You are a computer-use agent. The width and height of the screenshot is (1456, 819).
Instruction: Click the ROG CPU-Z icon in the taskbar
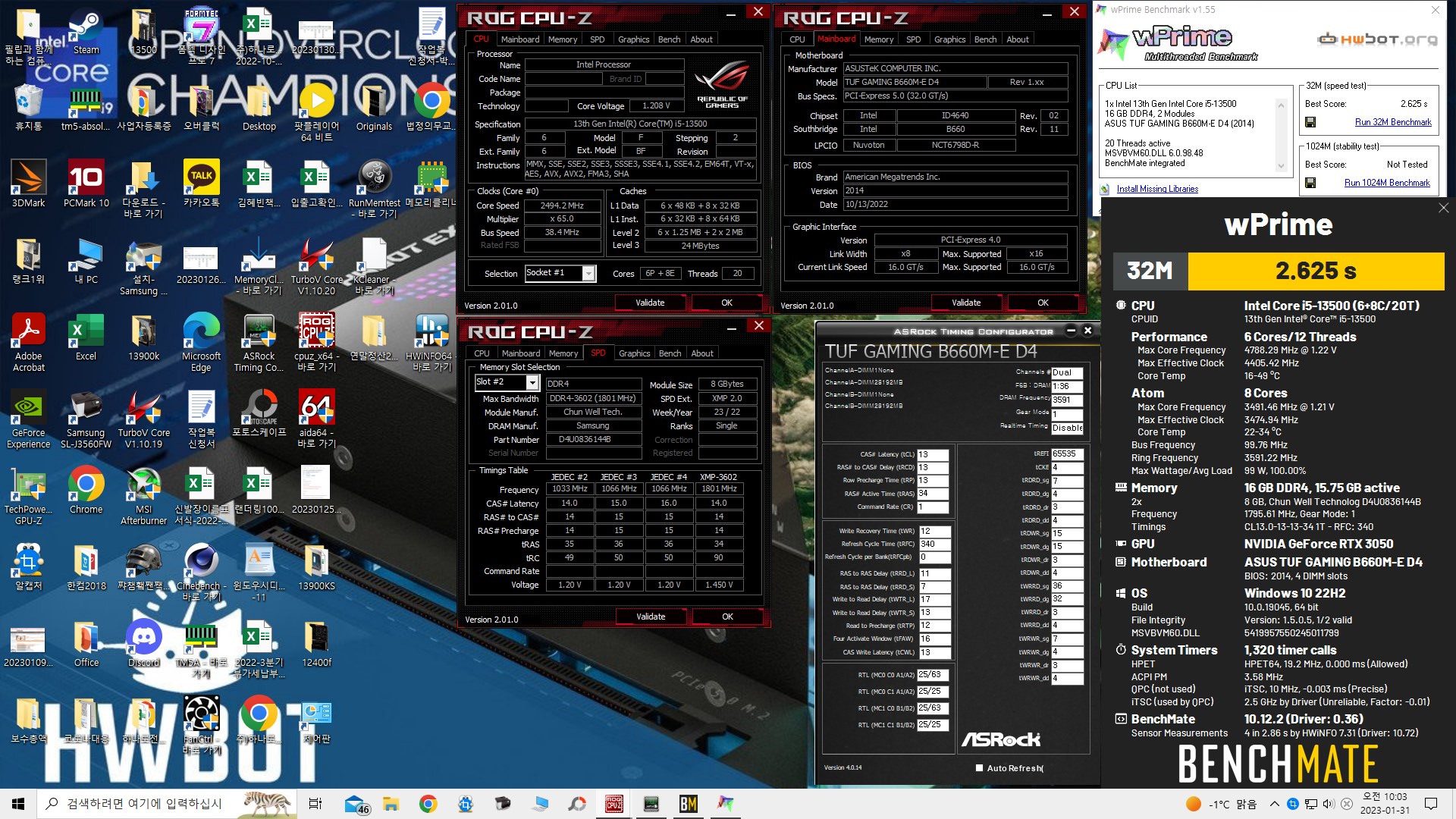613,804
